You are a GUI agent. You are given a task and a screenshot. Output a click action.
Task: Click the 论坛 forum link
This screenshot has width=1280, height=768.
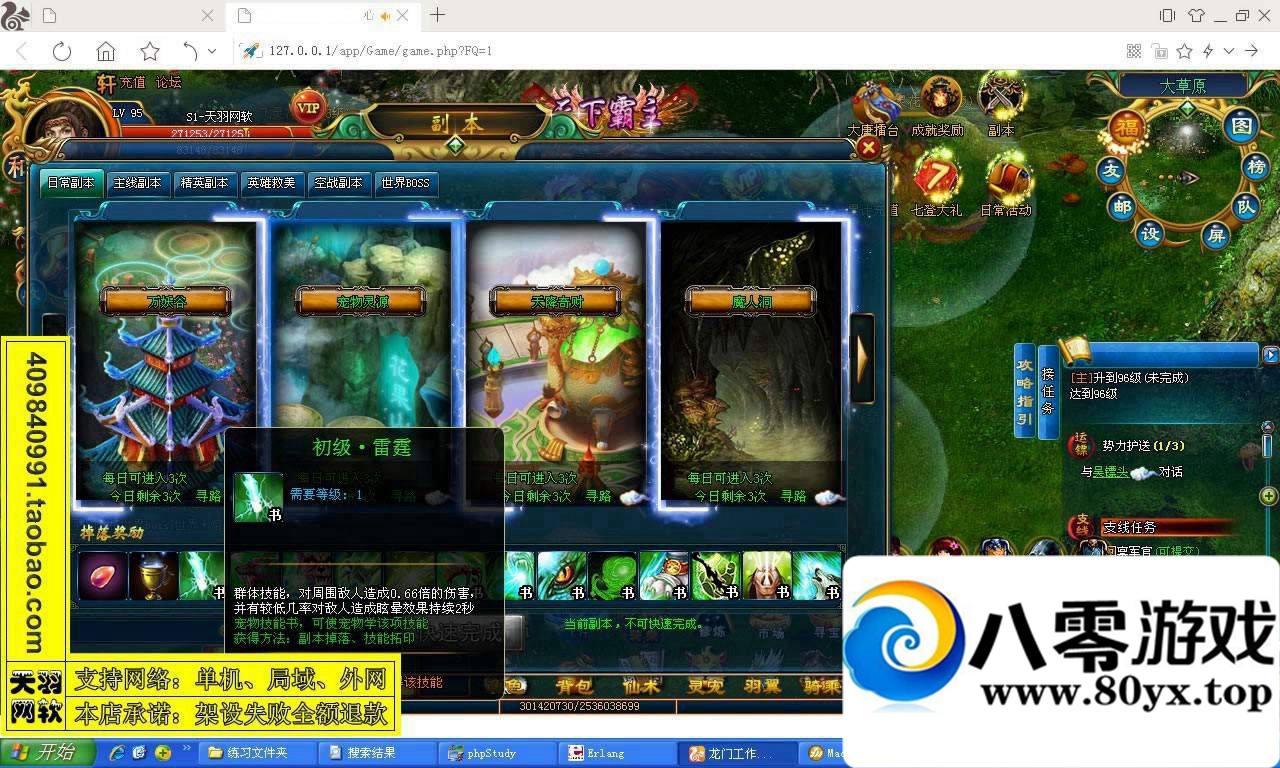pos(168,83)
